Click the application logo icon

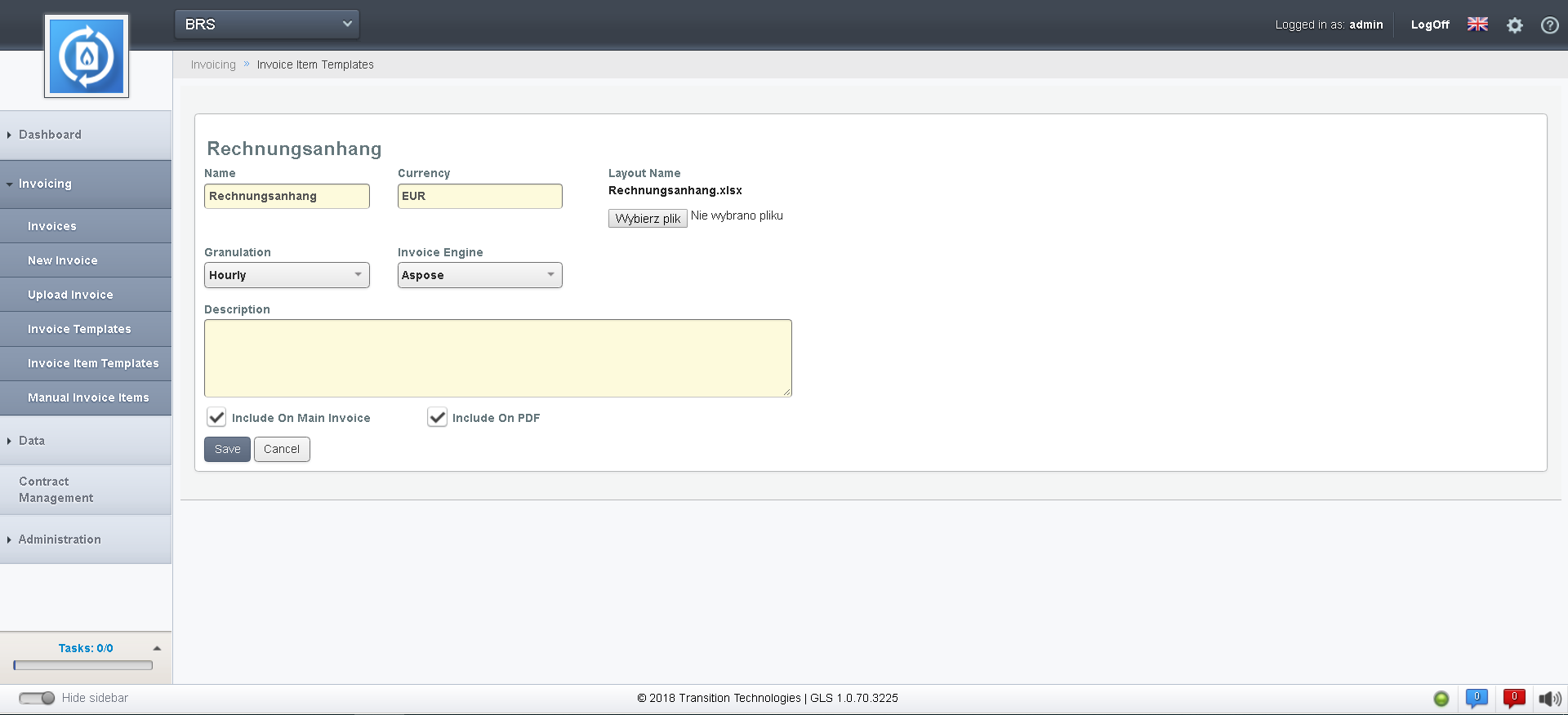pyautogui.click(x=87, y=56)
